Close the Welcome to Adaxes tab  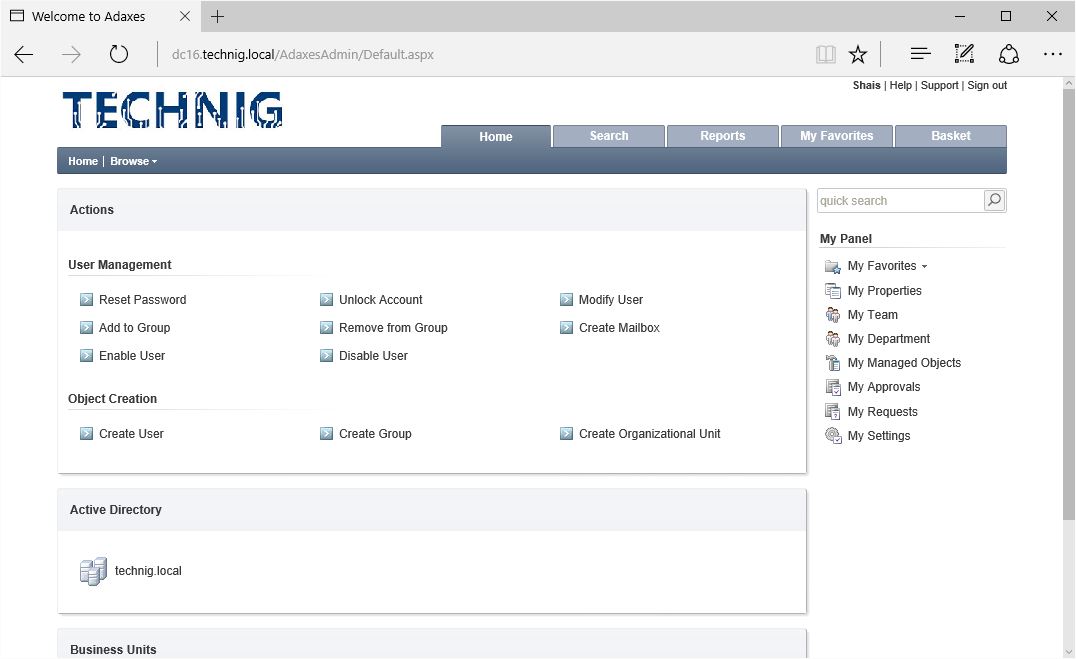185,16
